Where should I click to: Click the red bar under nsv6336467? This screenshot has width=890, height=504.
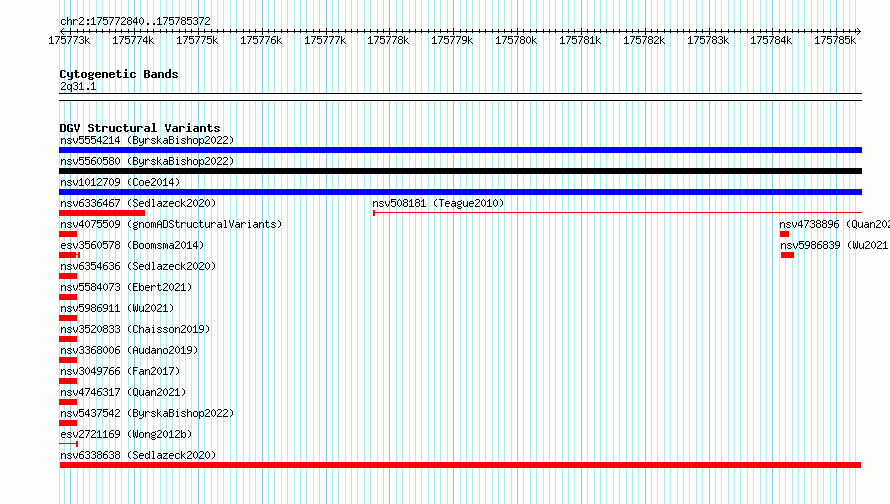tap(102, 213)
